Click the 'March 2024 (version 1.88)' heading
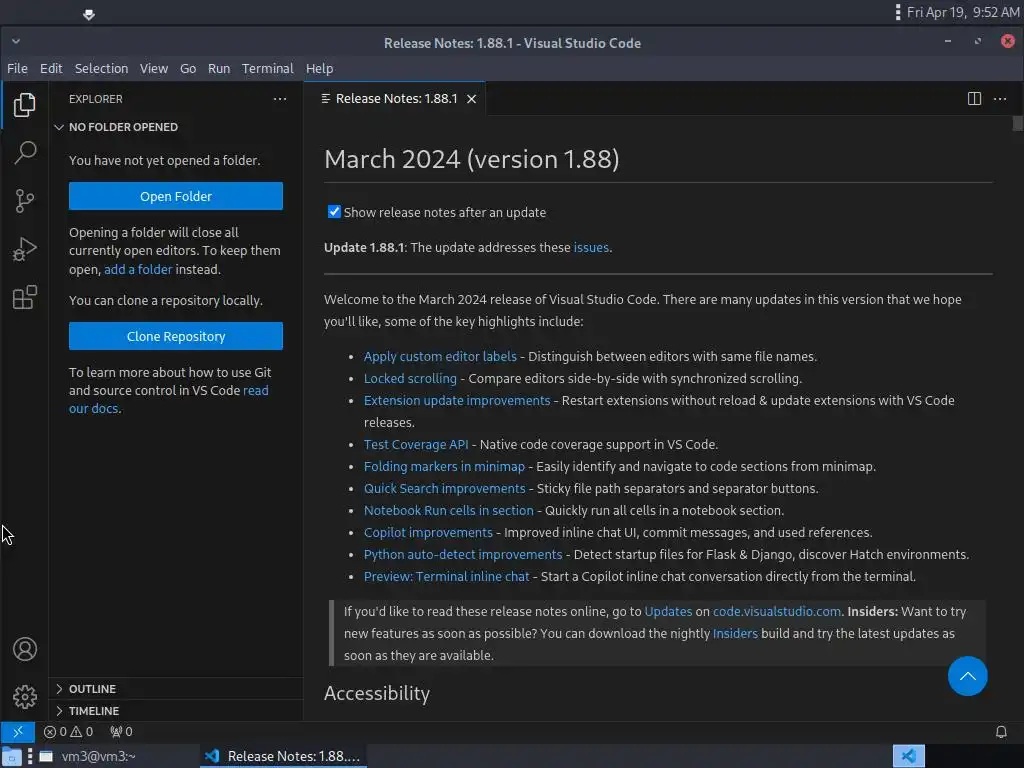The height and width of the screenshot is (768, 1024). click(472, 159)
